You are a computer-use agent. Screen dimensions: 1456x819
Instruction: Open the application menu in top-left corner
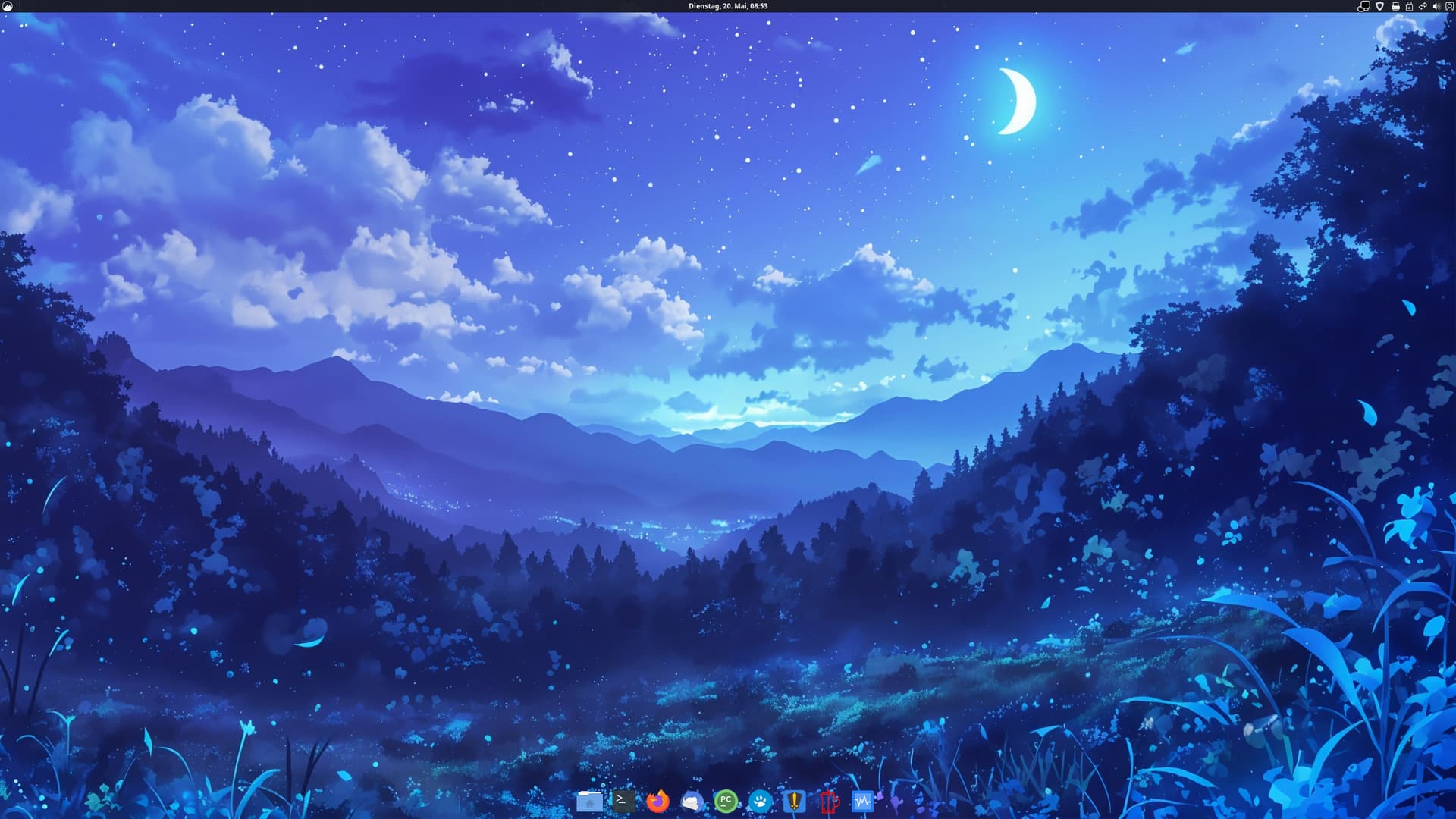tap(8, 6)
